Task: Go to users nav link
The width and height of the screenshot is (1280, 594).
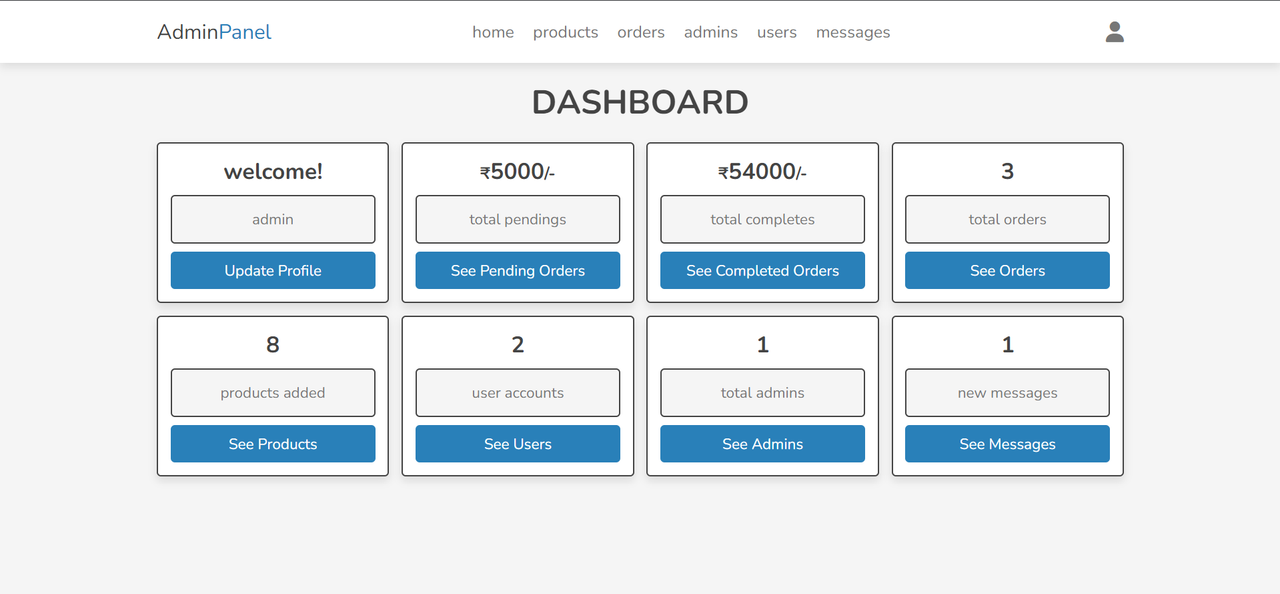Action: 777,32
